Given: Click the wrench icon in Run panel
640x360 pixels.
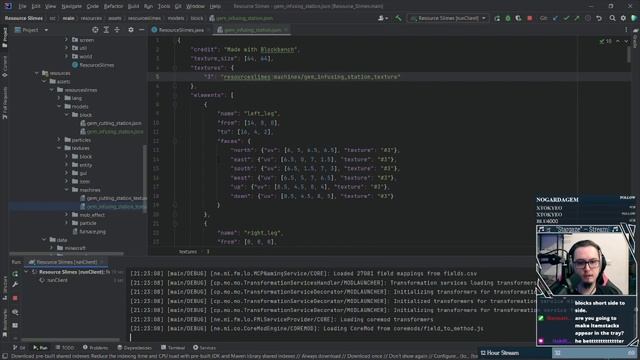Looking at the screenshot, I should 15,284.
